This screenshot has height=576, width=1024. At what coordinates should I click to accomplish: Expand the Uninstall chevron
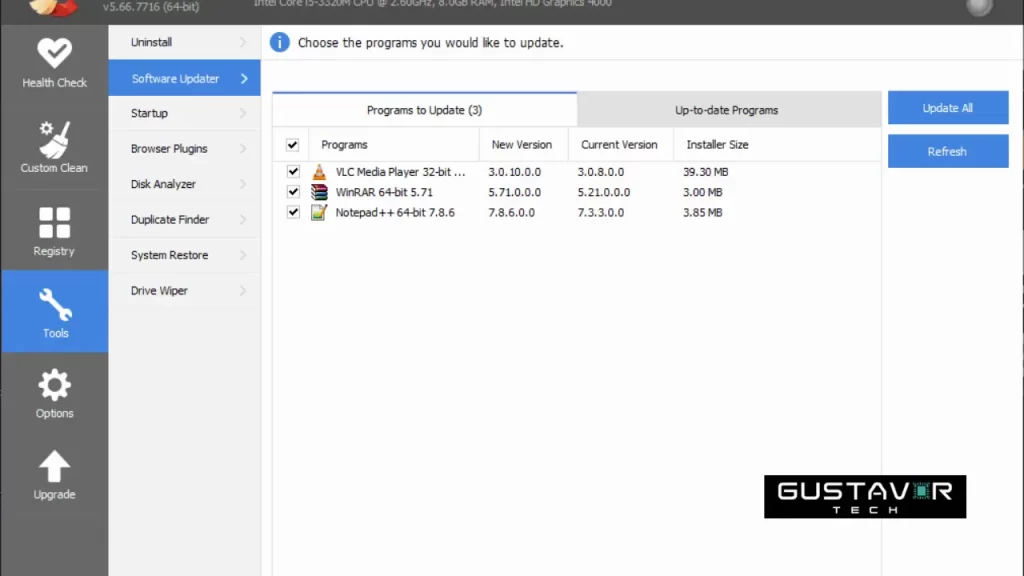point(243,42)
